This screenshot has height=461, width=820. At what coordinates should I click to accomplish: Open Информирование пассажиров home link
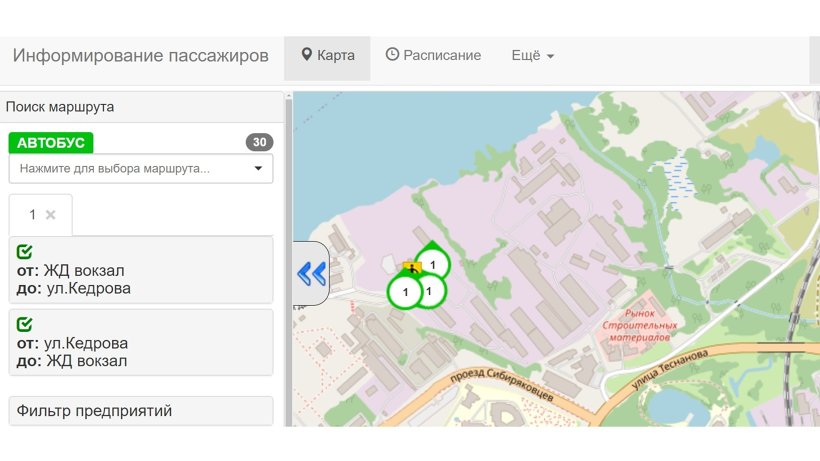141,55
